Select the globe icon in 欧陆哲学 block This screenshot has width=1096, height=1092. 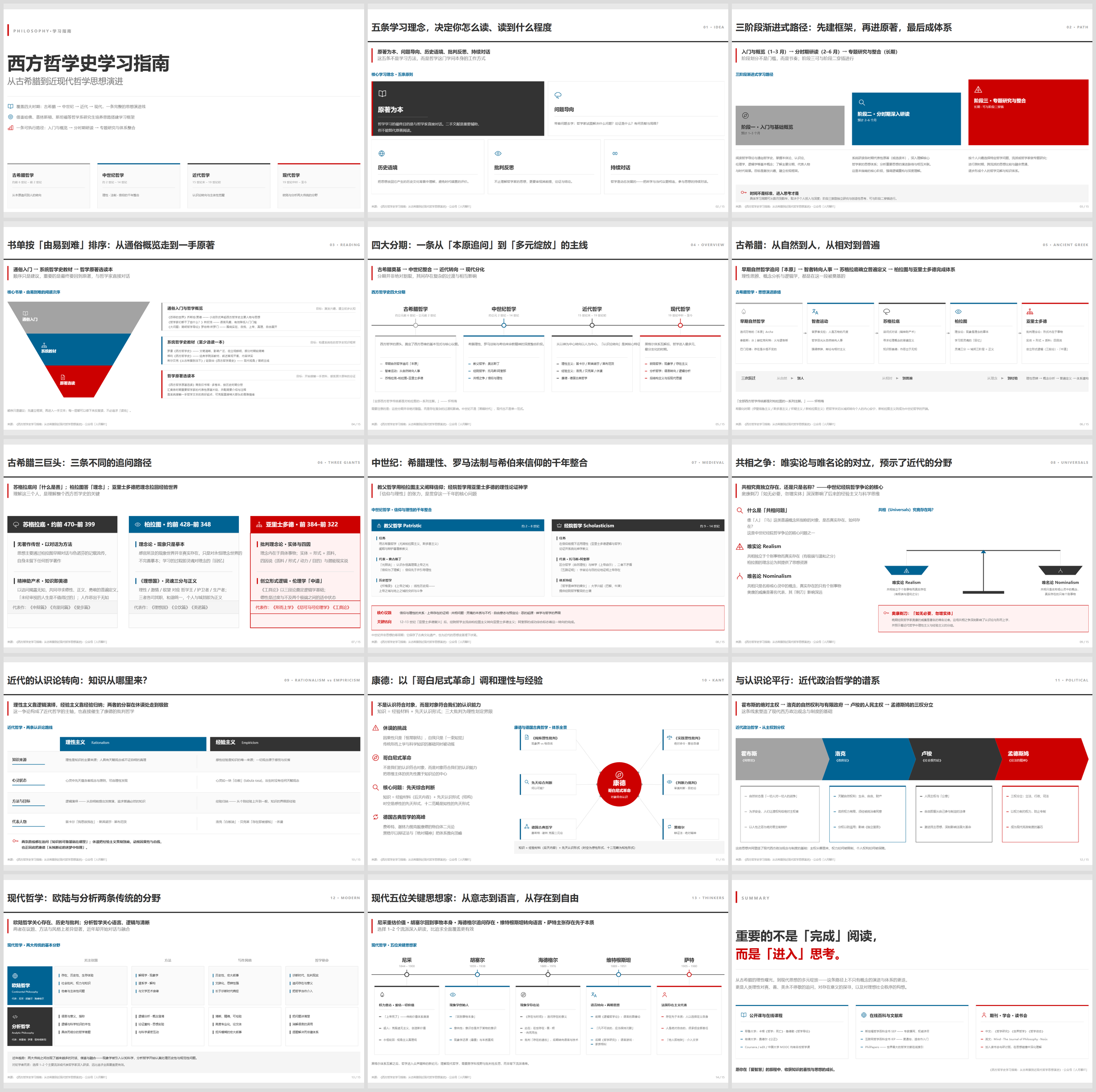click(x=15, y=976)
